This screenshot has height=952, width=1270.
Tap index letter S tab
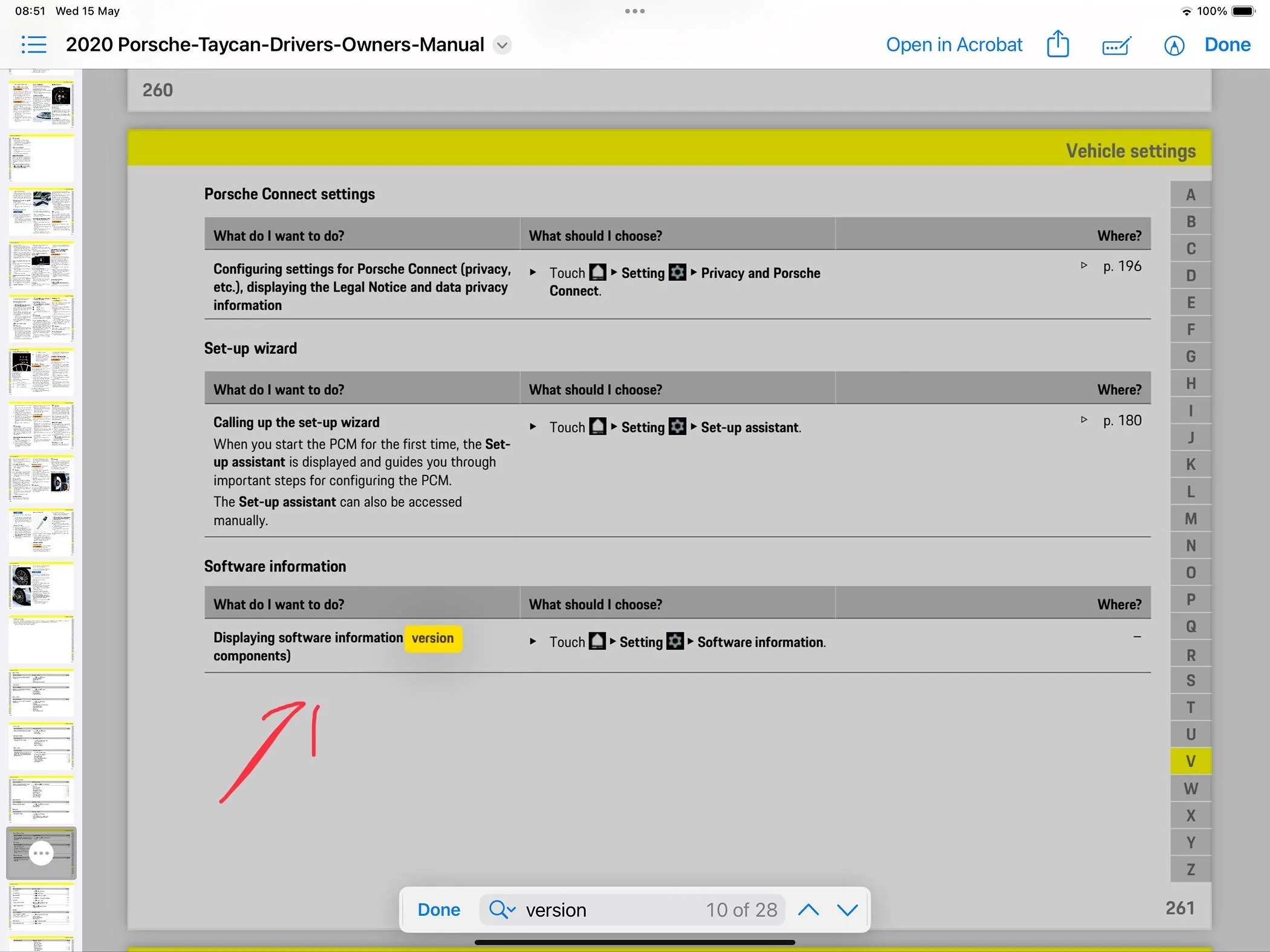coord(1190,680)
